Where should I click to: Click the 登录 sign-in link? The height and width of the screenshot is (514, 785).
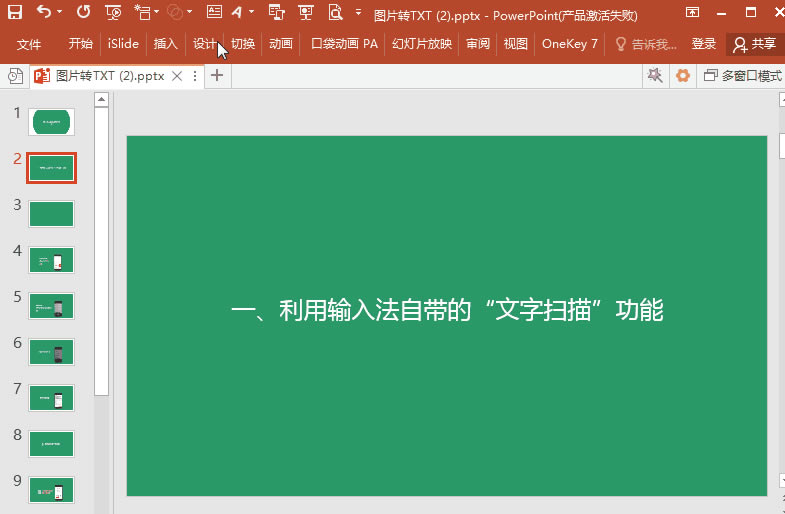[x=704, y=44]
